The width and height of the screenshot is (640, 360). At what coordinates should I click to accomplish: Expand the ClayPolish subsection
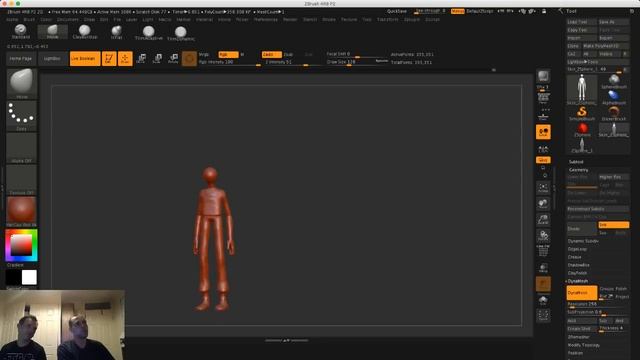(x=578, y=273)
